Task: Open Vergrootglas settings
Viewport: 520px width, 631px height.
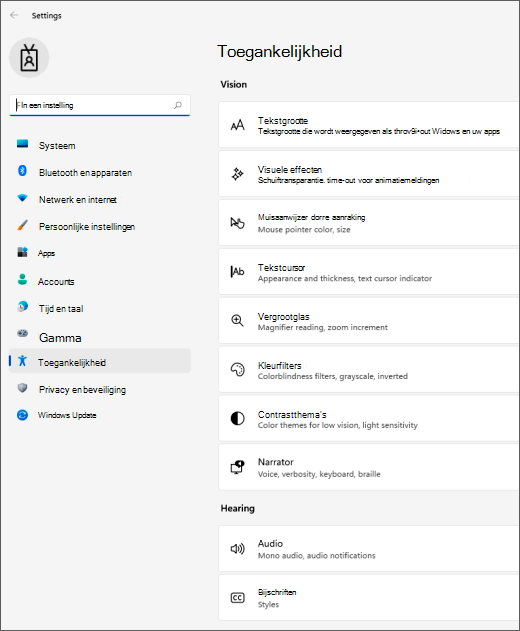Action: click(369, 321)
